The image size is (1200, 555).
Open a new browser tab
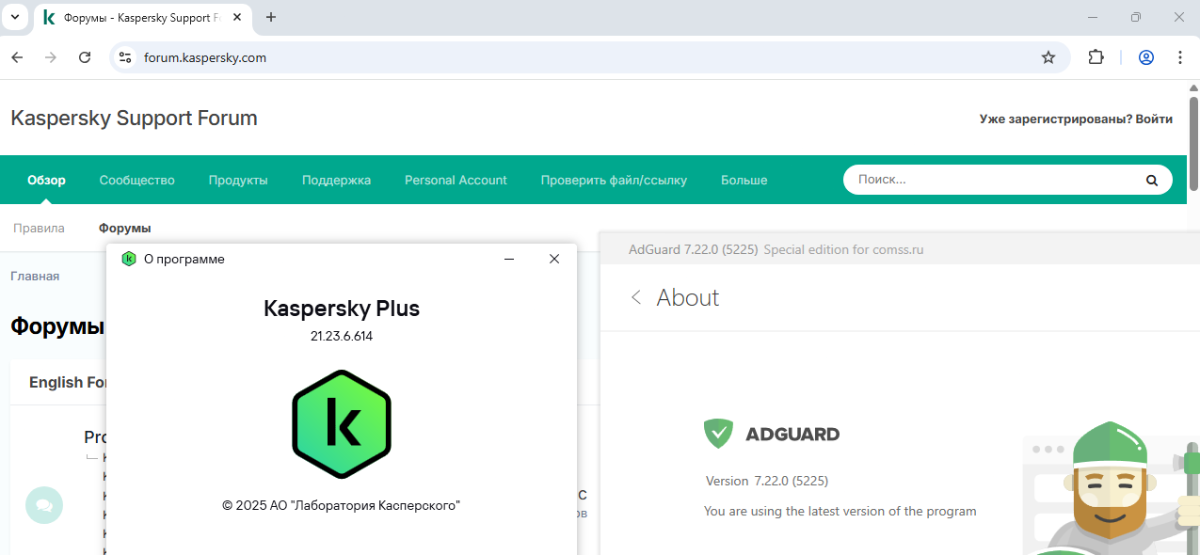pos(270,17)
